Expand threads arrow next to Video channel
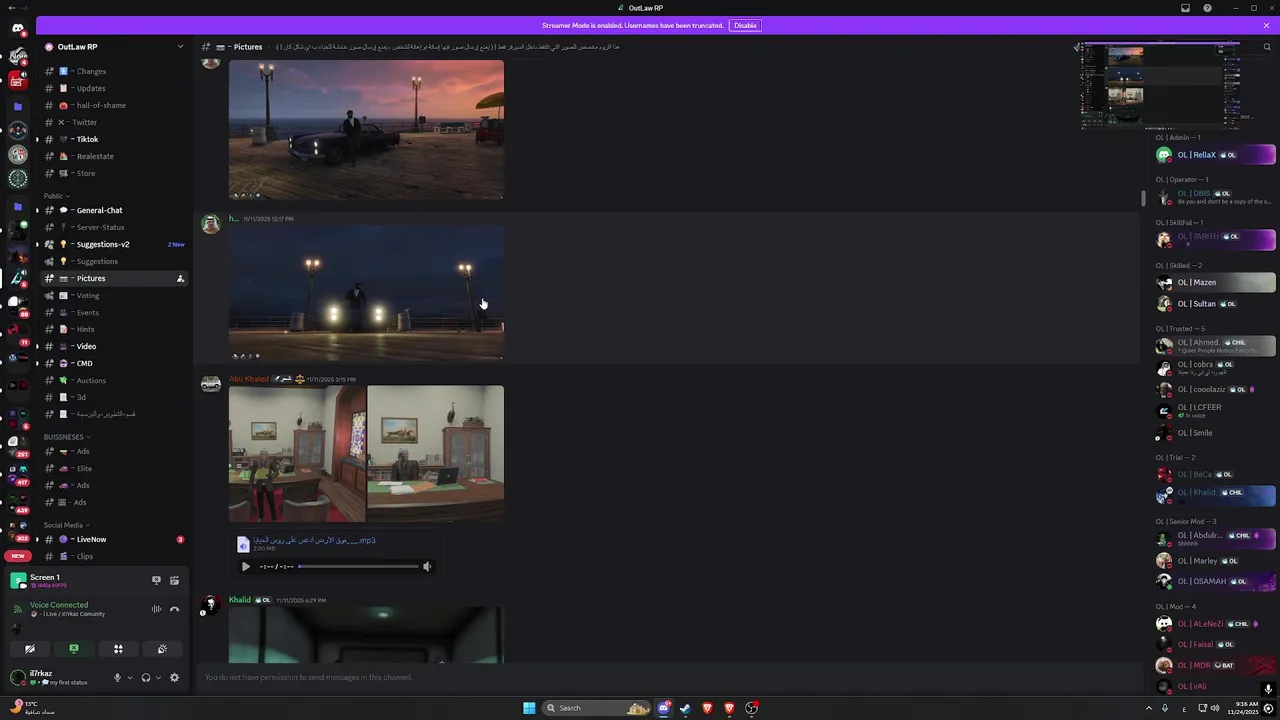This screenshot has height=720, width=1280. 37,346
